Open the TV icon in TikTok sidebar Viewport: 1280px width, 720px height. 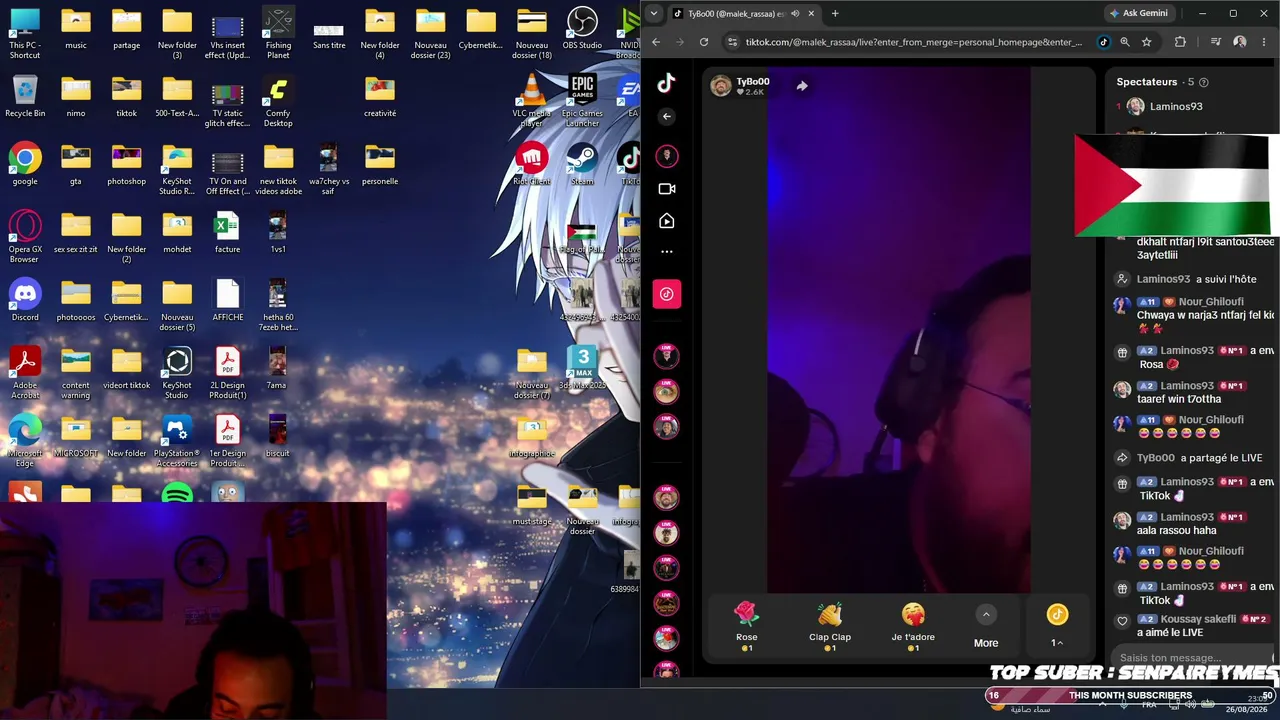667,221
